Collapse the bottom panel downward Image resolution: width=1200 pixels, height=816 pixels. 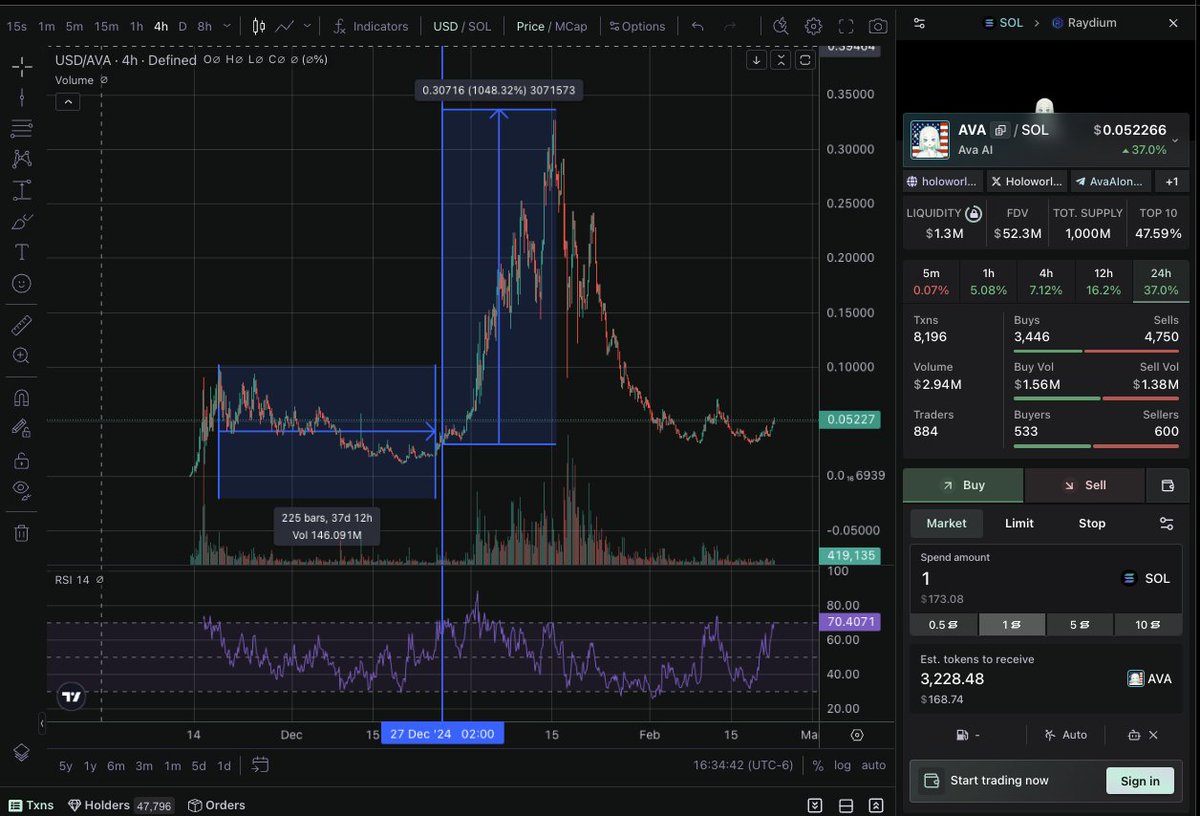(815, 805)
